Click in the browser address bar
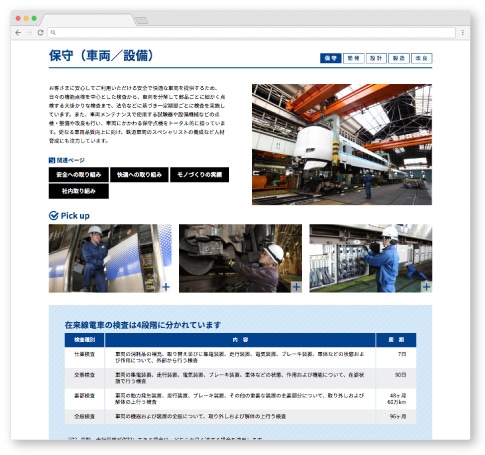485x455 pixels. (x=252, y=33)
